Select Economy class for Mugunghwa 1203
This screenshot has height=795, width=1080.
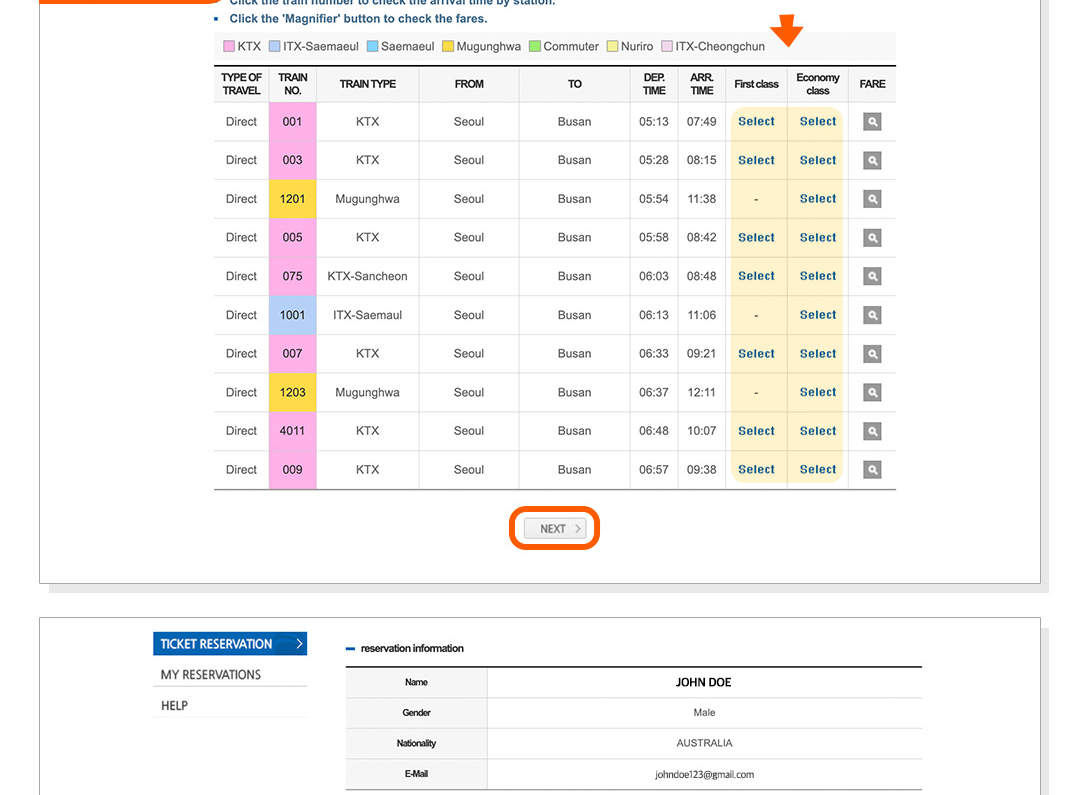tap(817, 392)
